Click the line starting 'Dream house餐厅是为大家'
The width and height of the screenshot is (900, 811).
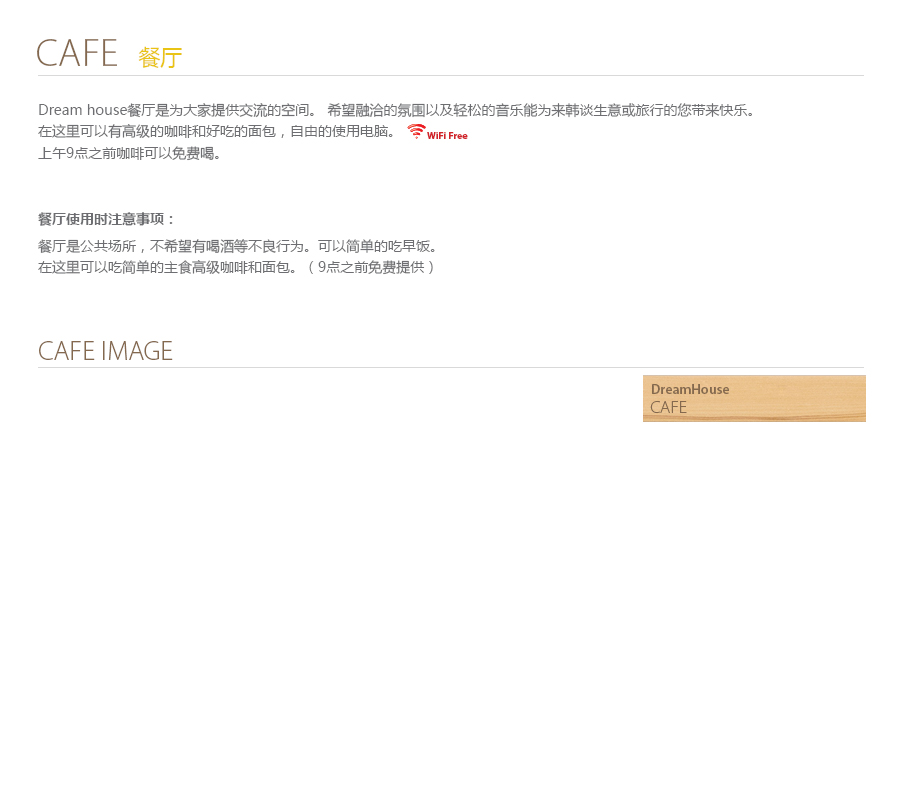pyautogui.click(x=396, y=110)
